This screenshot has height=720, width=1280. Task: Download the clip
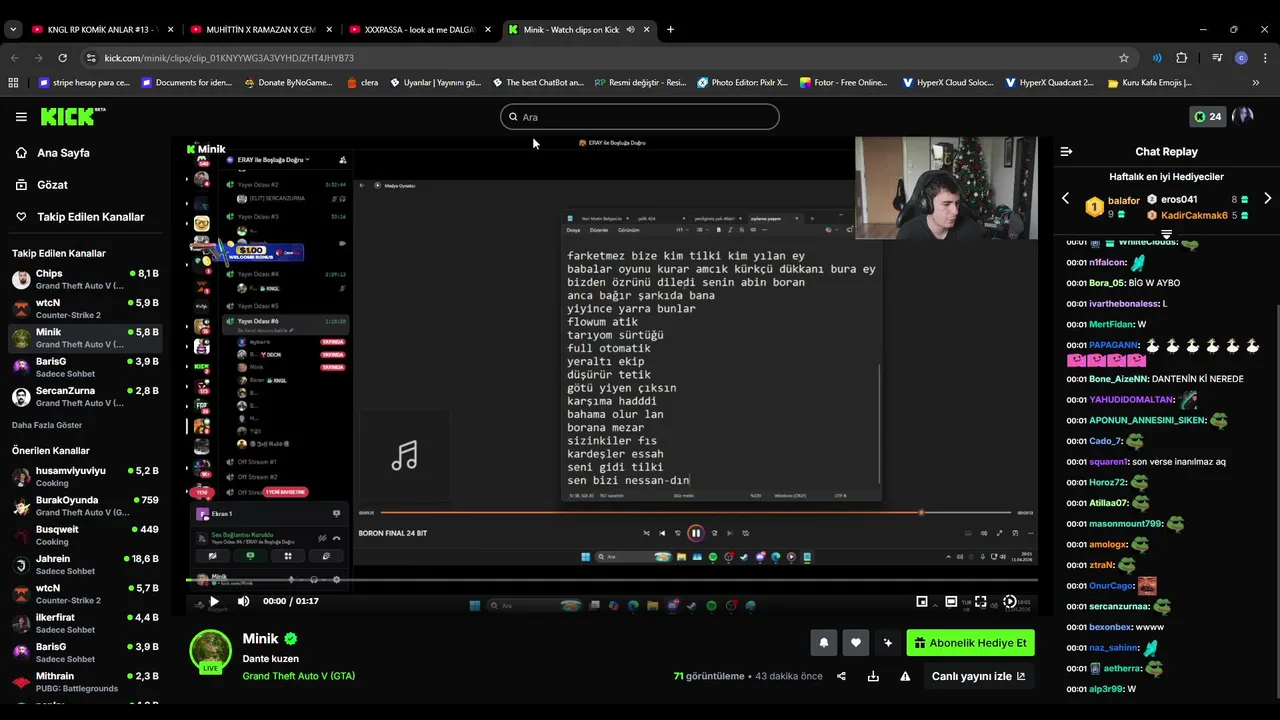tap(873, 676)
